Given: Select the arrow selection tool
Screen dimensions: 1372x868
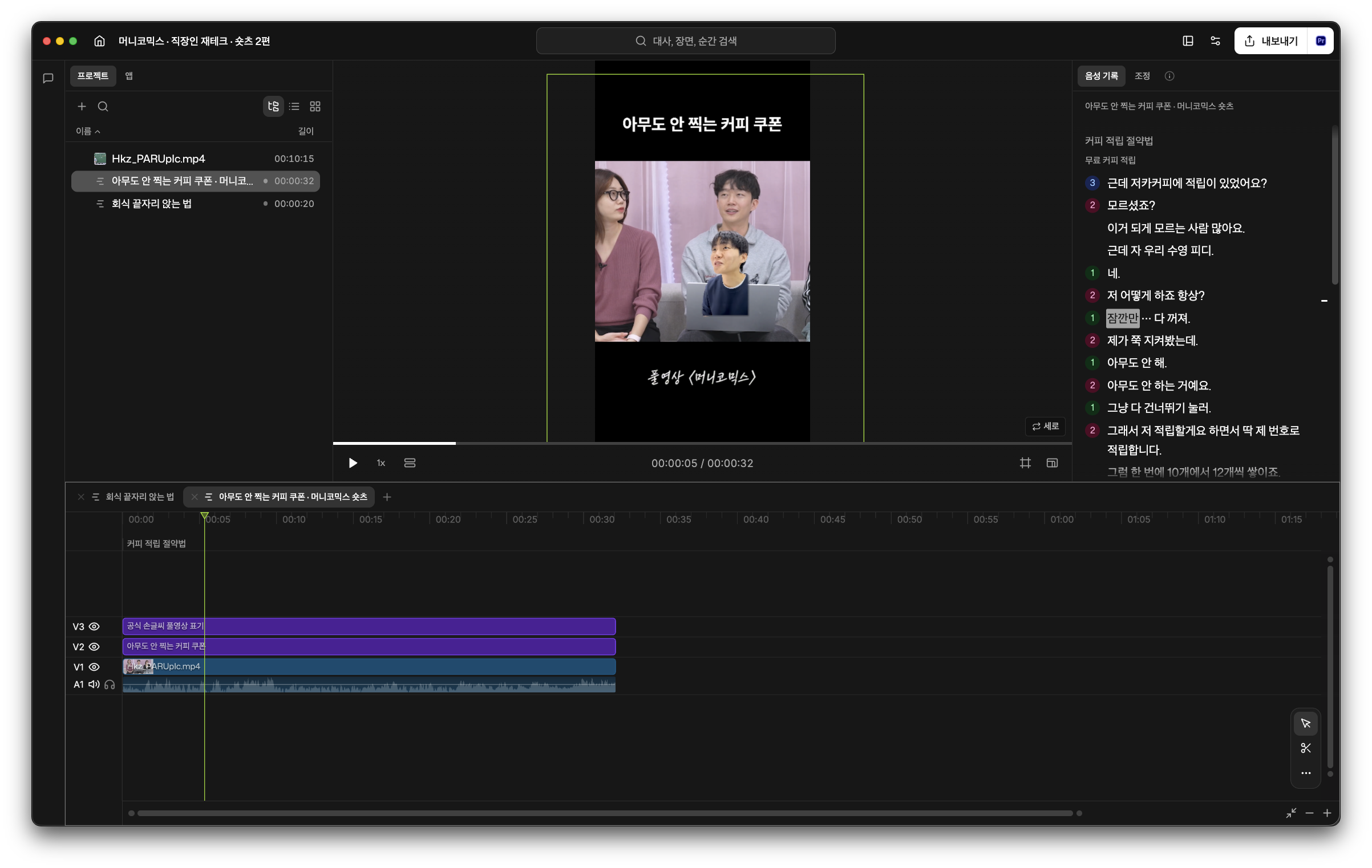Looking at the screenshot, I should click(x=1305, y=723).
